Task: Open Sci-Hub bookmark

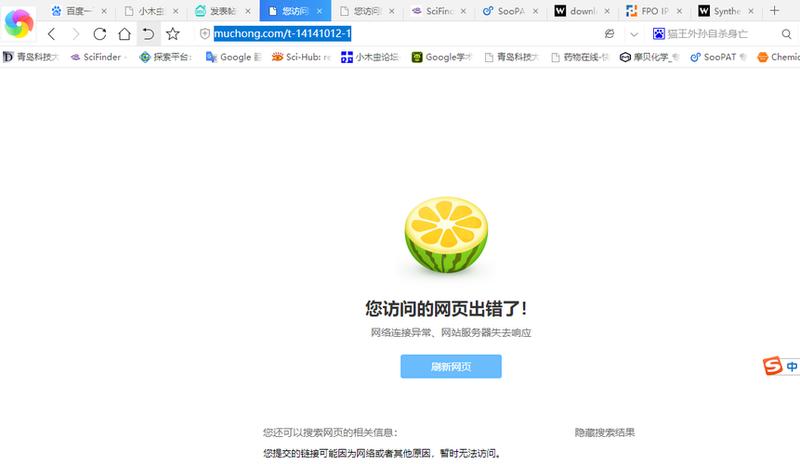Action: click(x=301, y=57)
